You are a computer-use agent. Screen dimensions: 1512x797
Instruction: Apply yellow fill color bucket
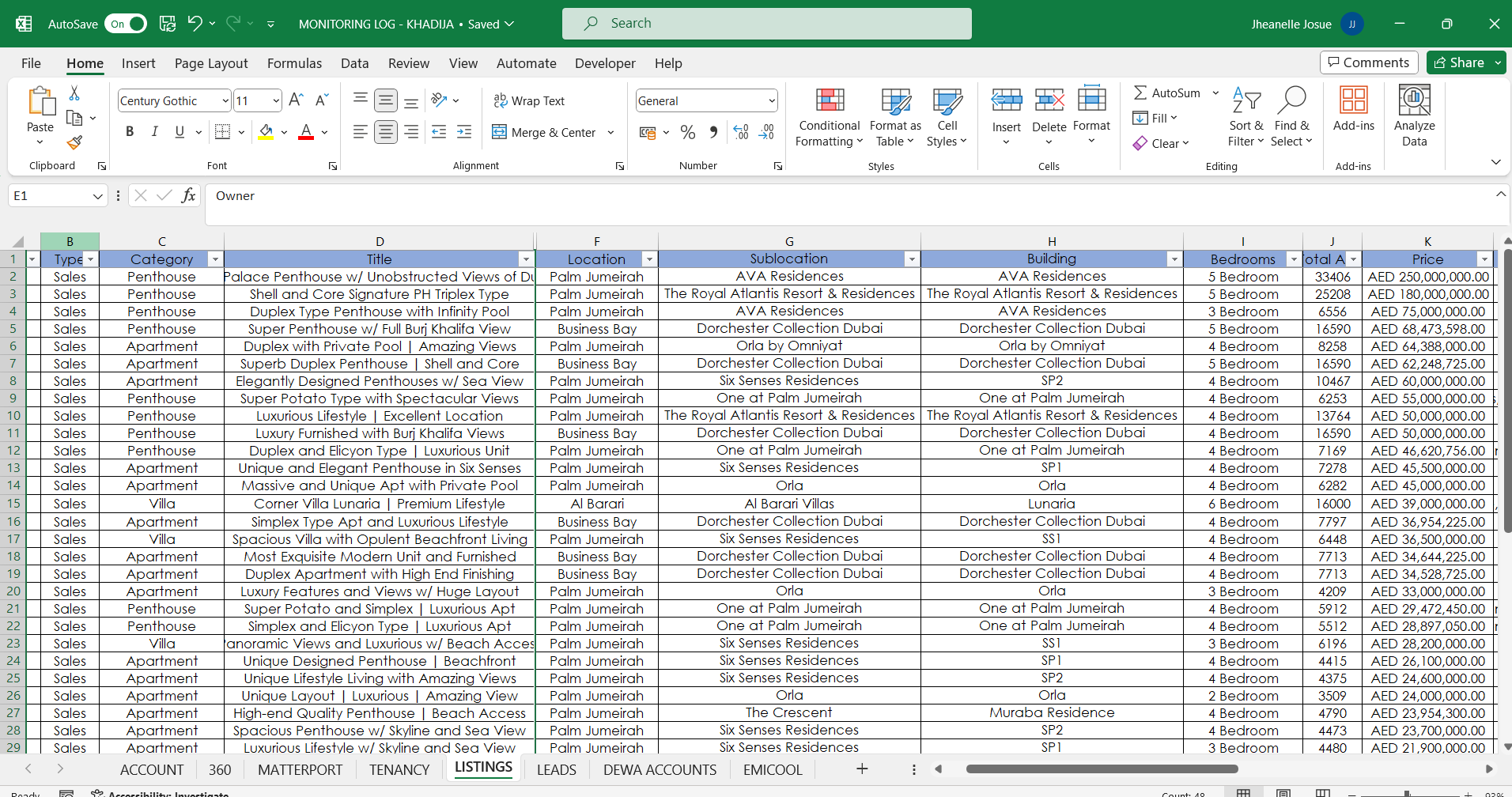point(266,132)
